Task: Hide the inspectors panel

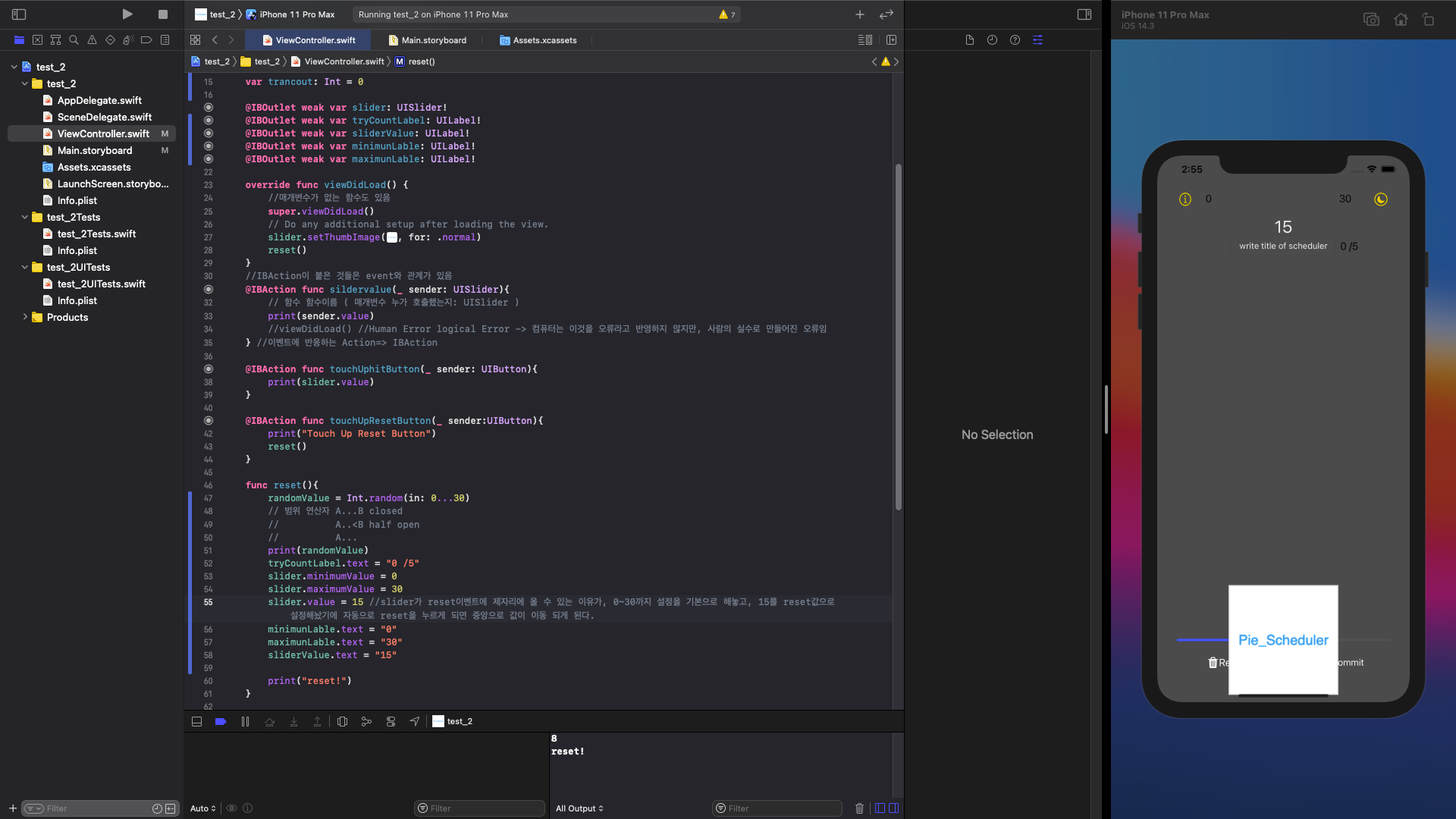Action: point(1084,14)
